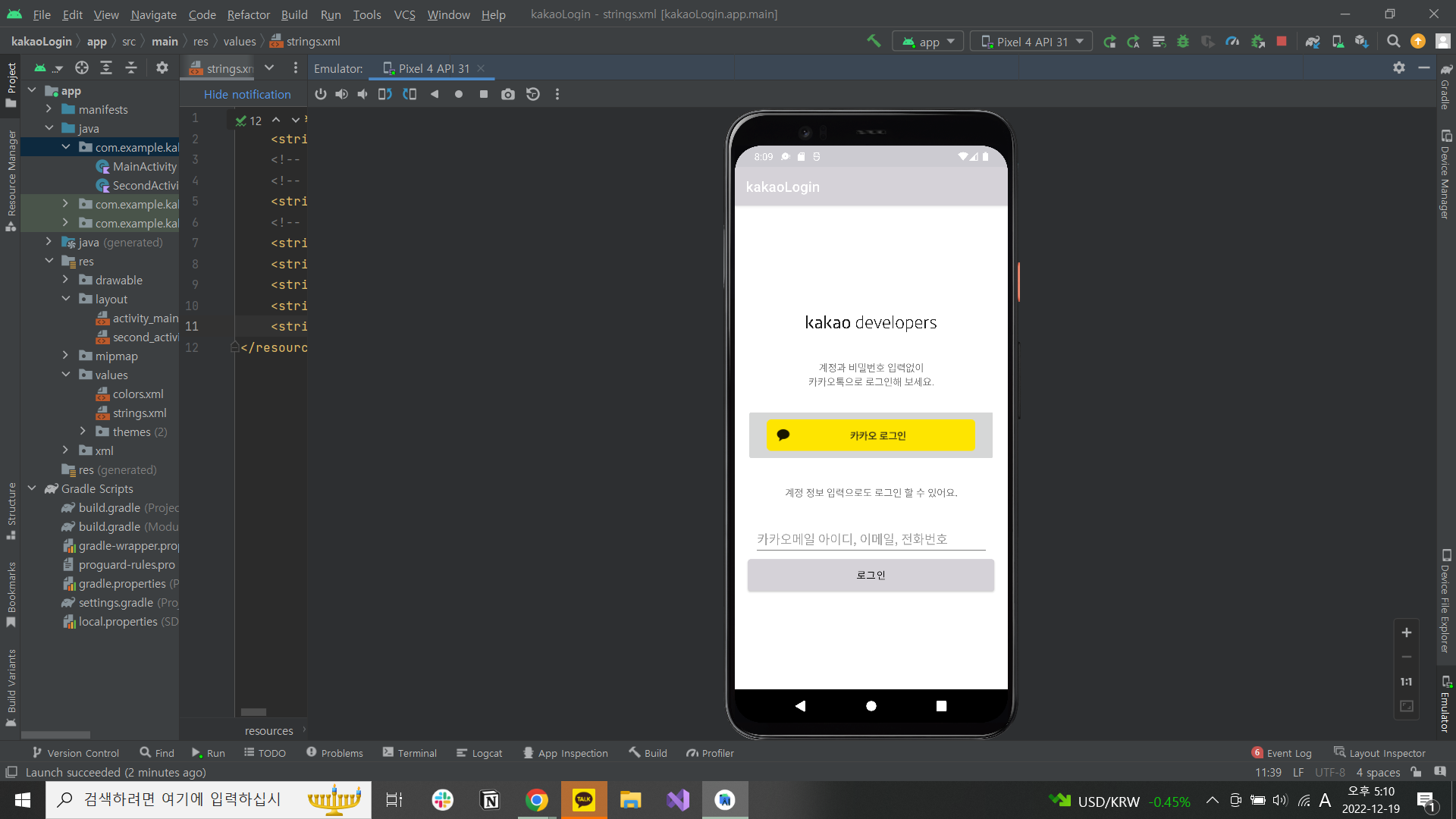Rotate emulator right icon

point(409,94)
